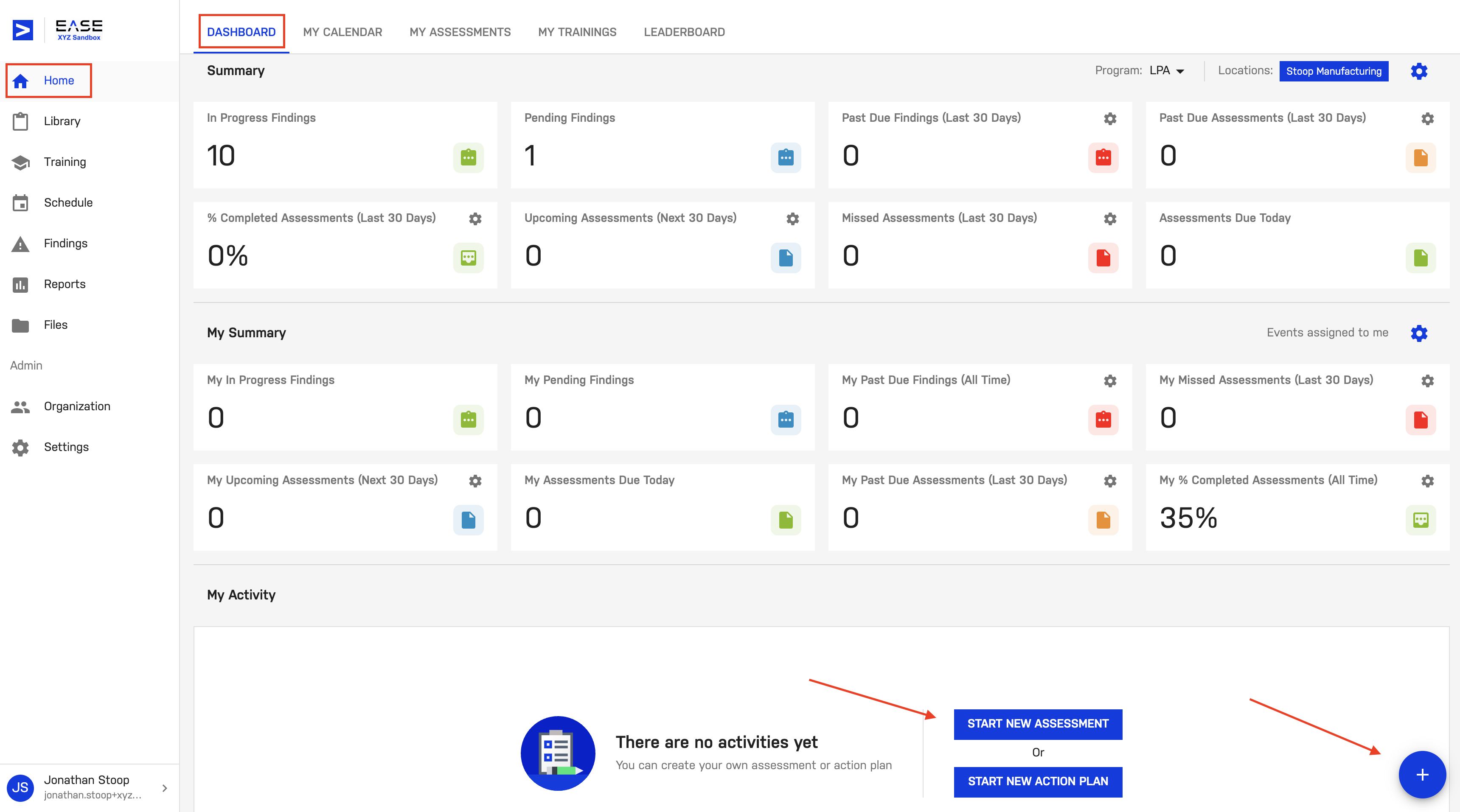Click the clipboard illustration in My Activity
Screen dimensions: 1460x812
pyautogui.click(x=558, y=753)
